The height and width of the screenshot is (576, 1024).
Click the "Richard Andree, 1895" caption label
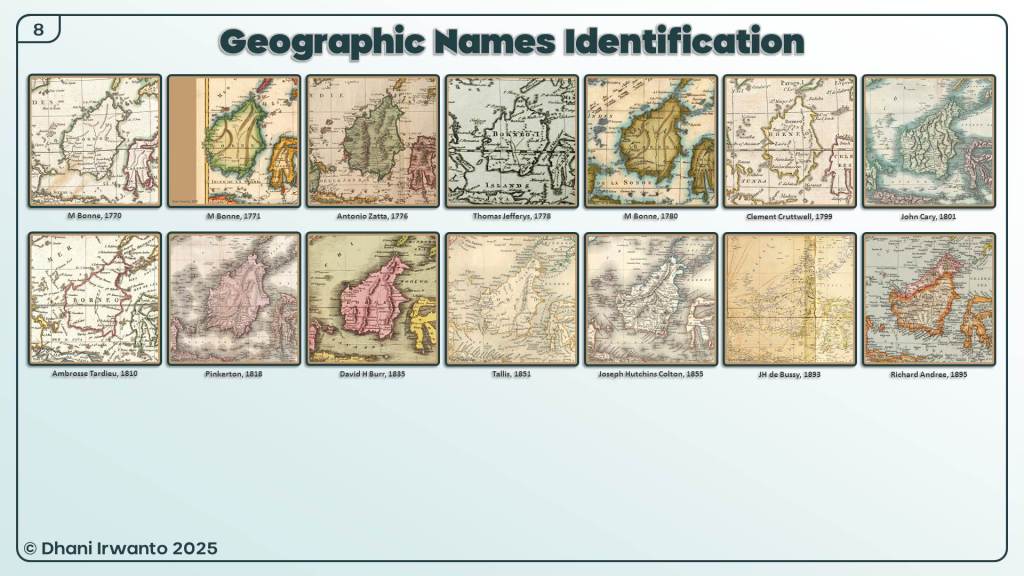928,374
